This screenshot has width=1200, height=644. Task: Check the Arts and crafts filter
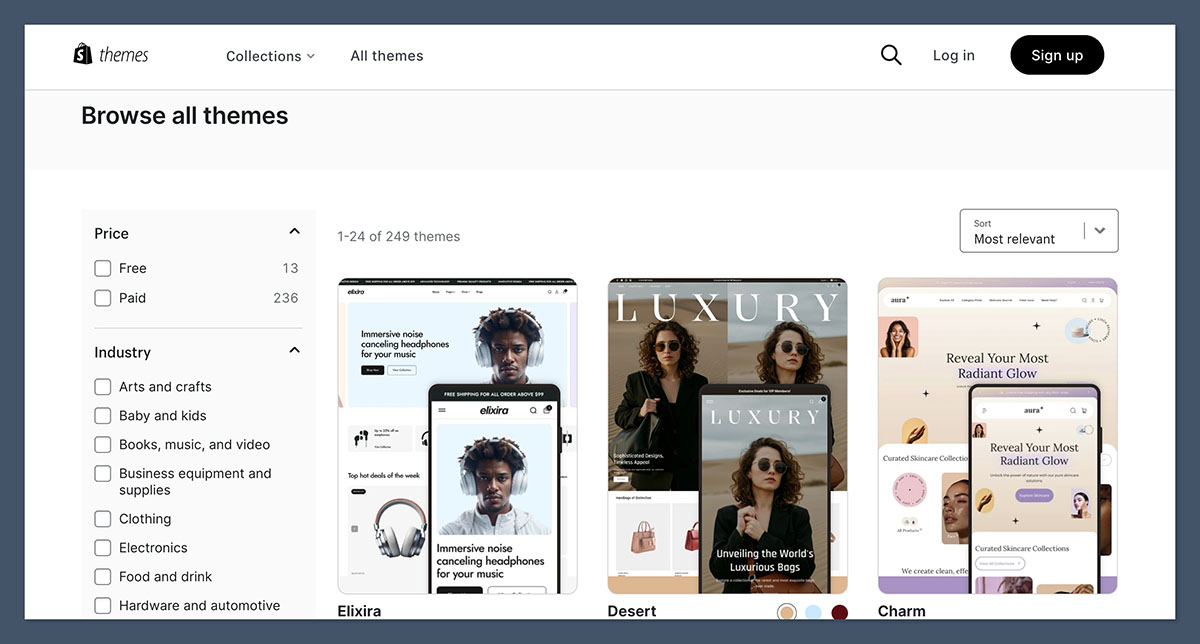click(x=102, y=386)
